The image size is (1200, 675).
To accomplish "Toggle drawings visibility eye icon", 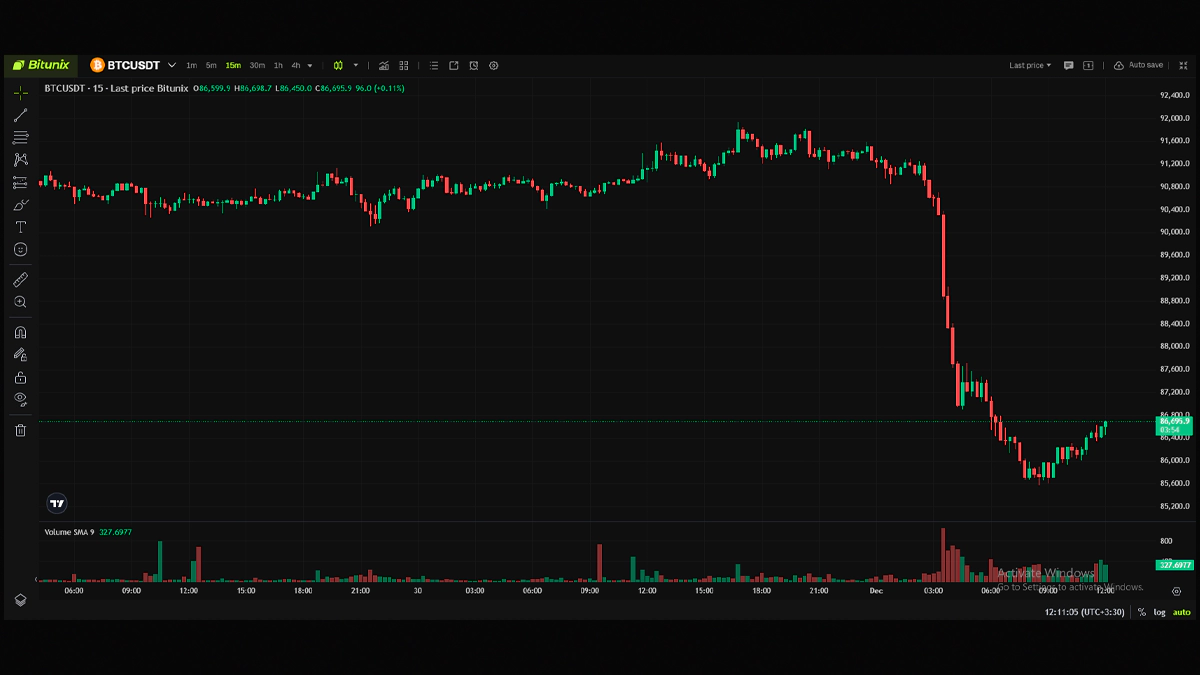I will (x=20, y=399).
